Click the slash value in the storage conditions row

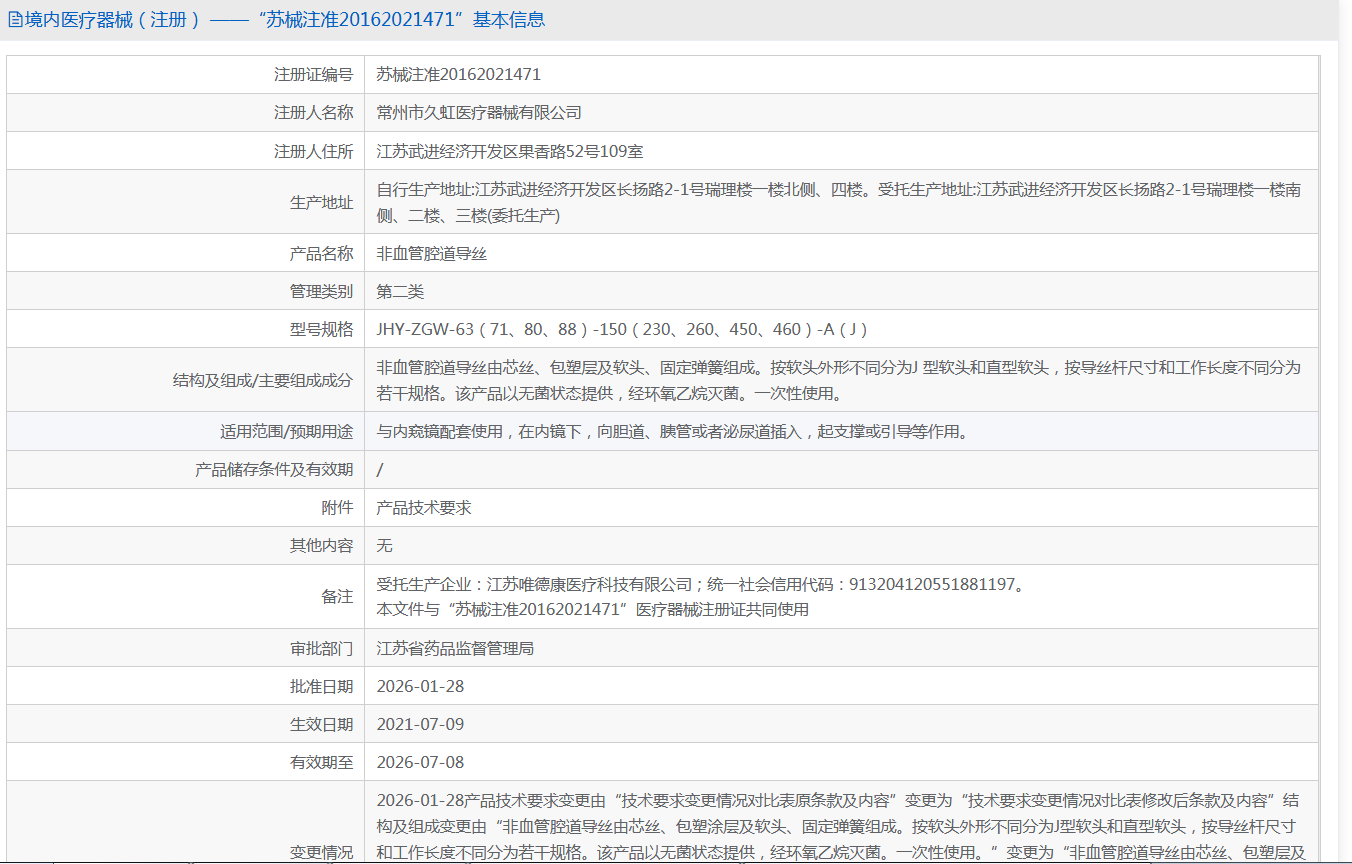379,470
